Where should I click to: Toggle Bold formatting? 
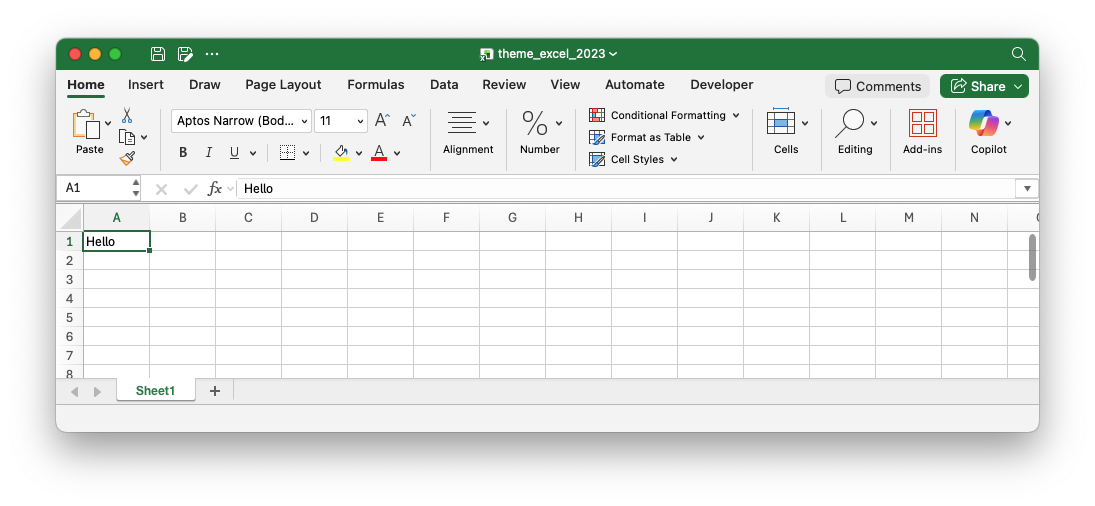tap(183, 153)
